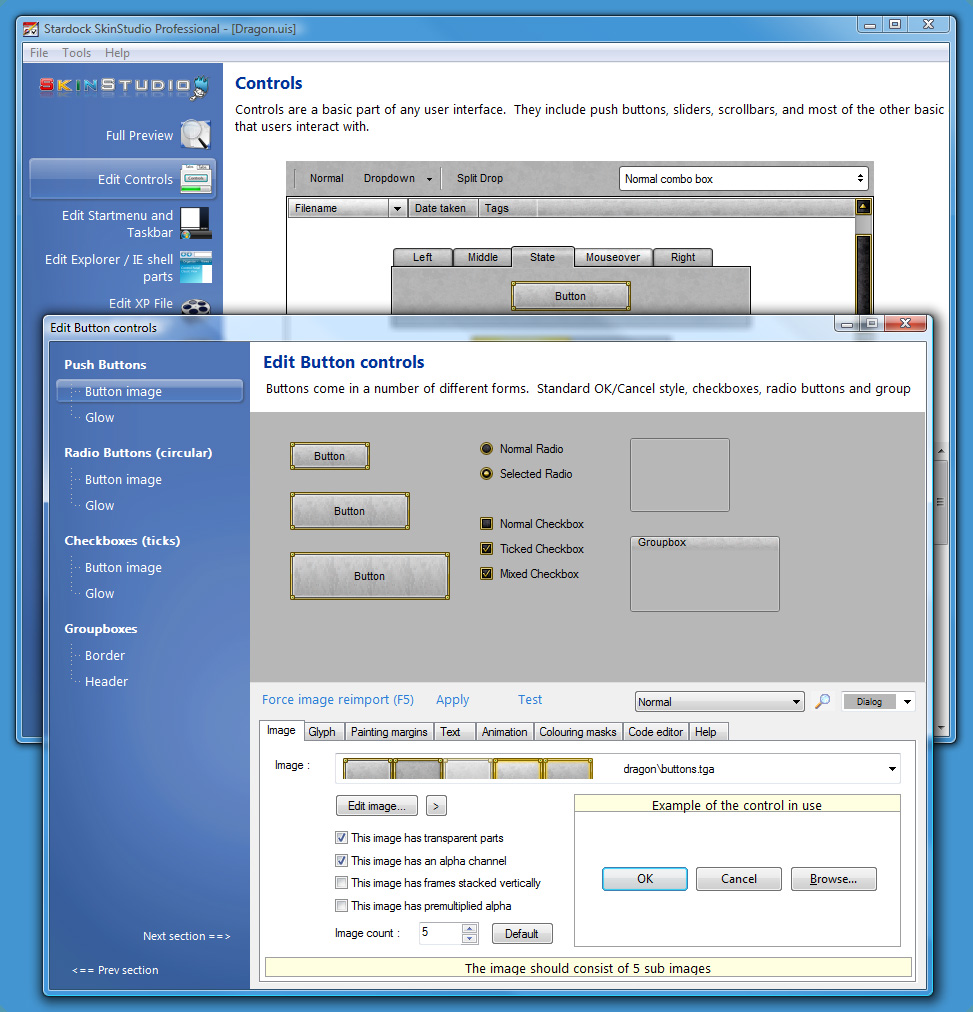This screenshot has height=1012, width=973.
Task: Click the magnifier zoom icon beside Normal dropdown
Action: [823, 702]
